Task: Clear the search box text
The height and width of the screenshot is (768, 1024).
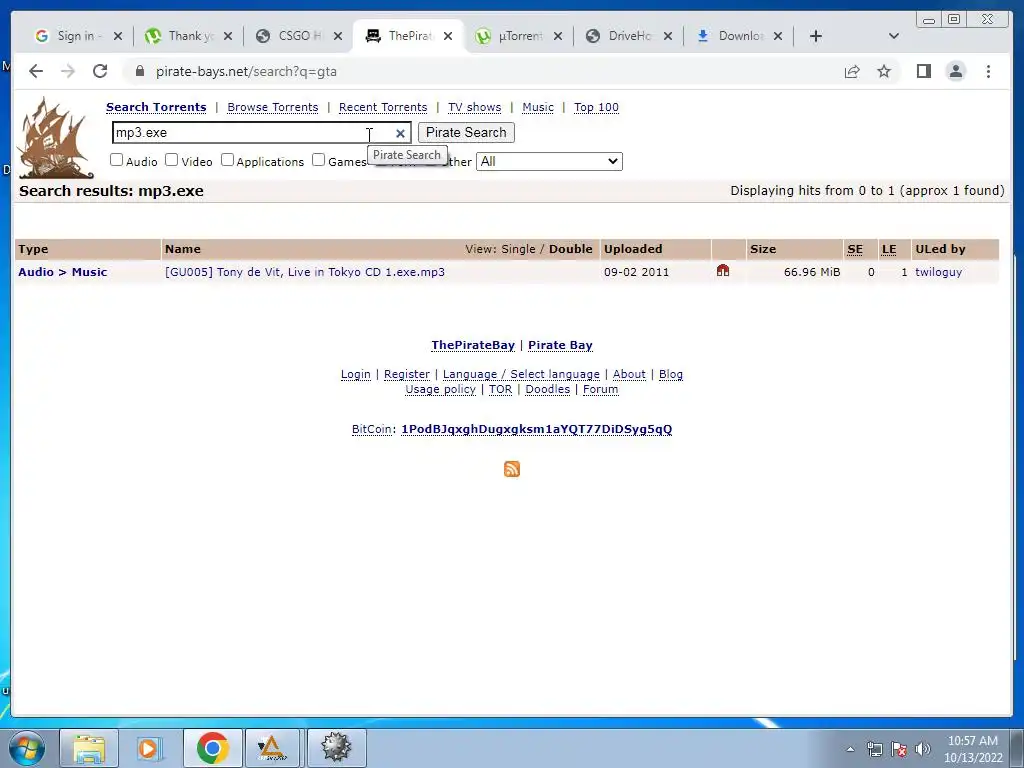Action: coord(400,133)
